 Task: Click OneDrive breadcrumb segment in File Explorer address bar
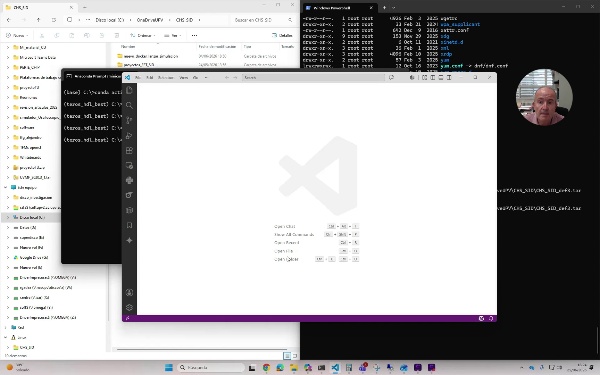(150, 20)
